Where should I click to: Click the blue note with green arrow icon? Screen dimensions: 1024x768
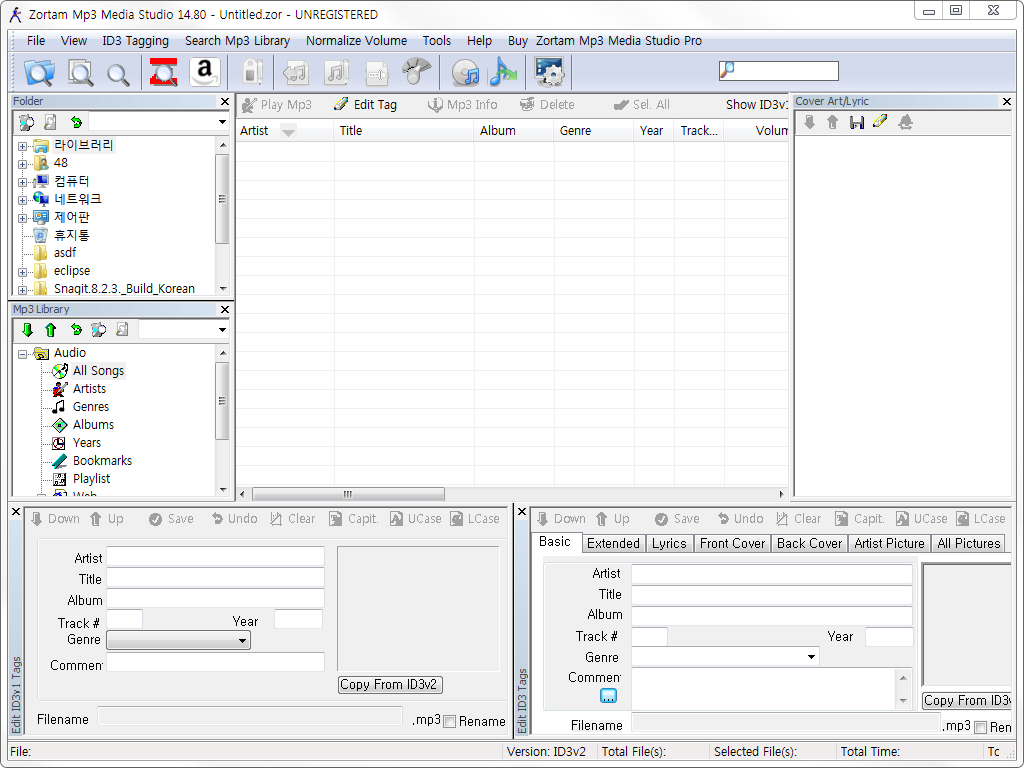503,71
